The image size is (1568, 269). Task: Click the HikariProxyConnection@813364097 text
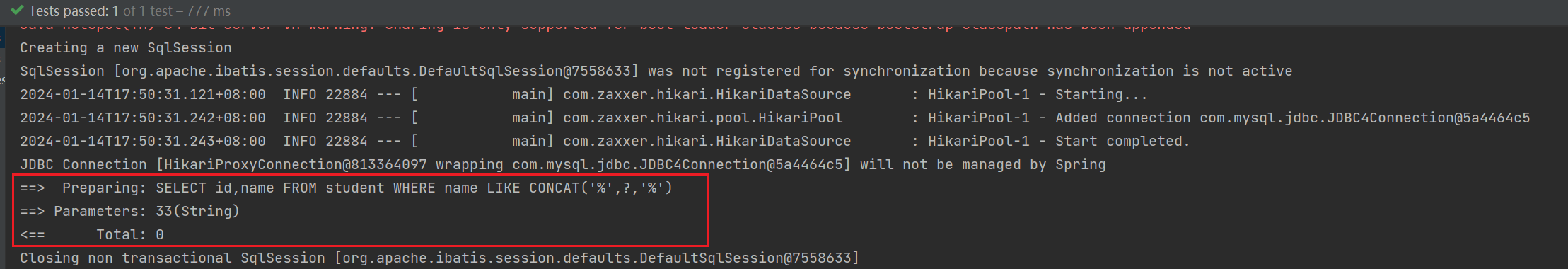296,164
